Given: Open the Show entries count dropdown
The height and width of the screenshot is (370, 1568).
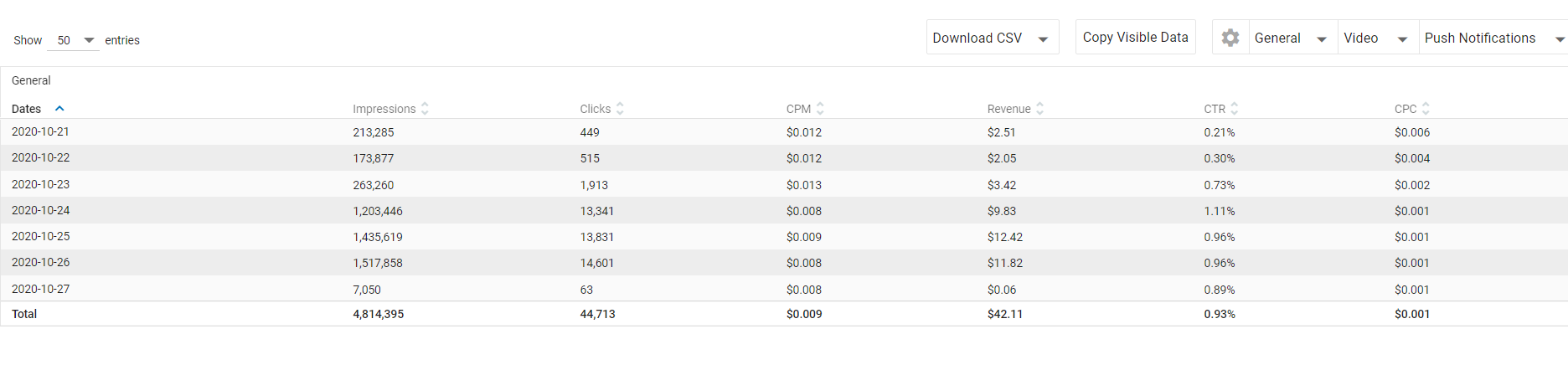Looking at the screenshot, I should [74, 40].
